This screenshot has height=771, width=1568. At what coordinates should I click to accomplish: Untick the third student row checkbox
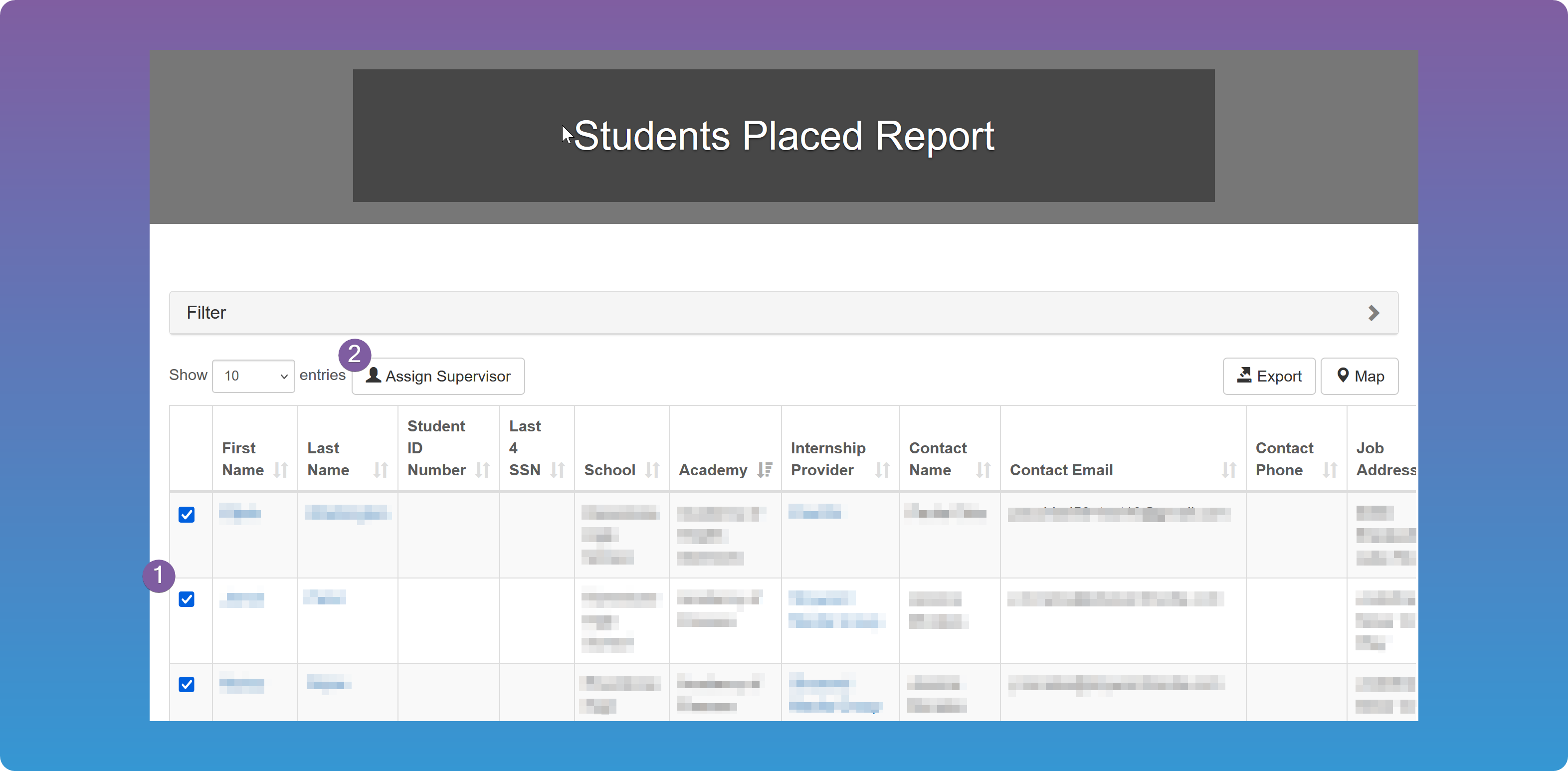[x=186, y=685]
